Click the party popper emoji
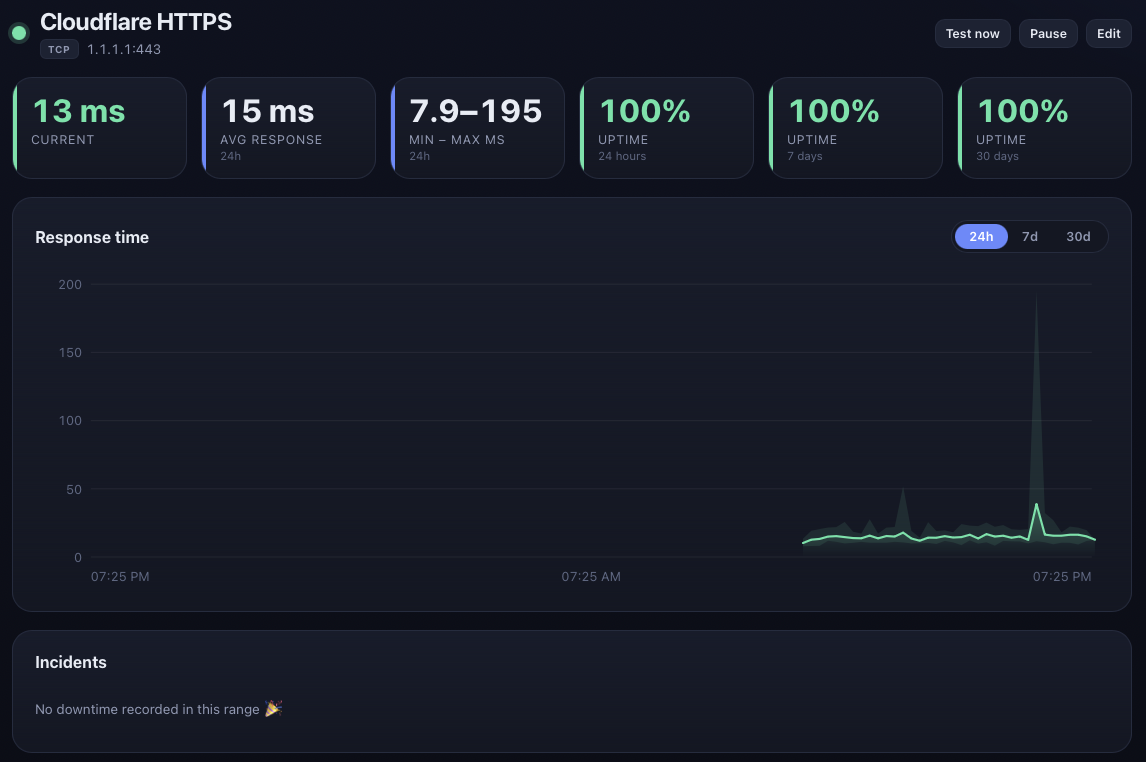The image size is (1146, 762). 273,709
